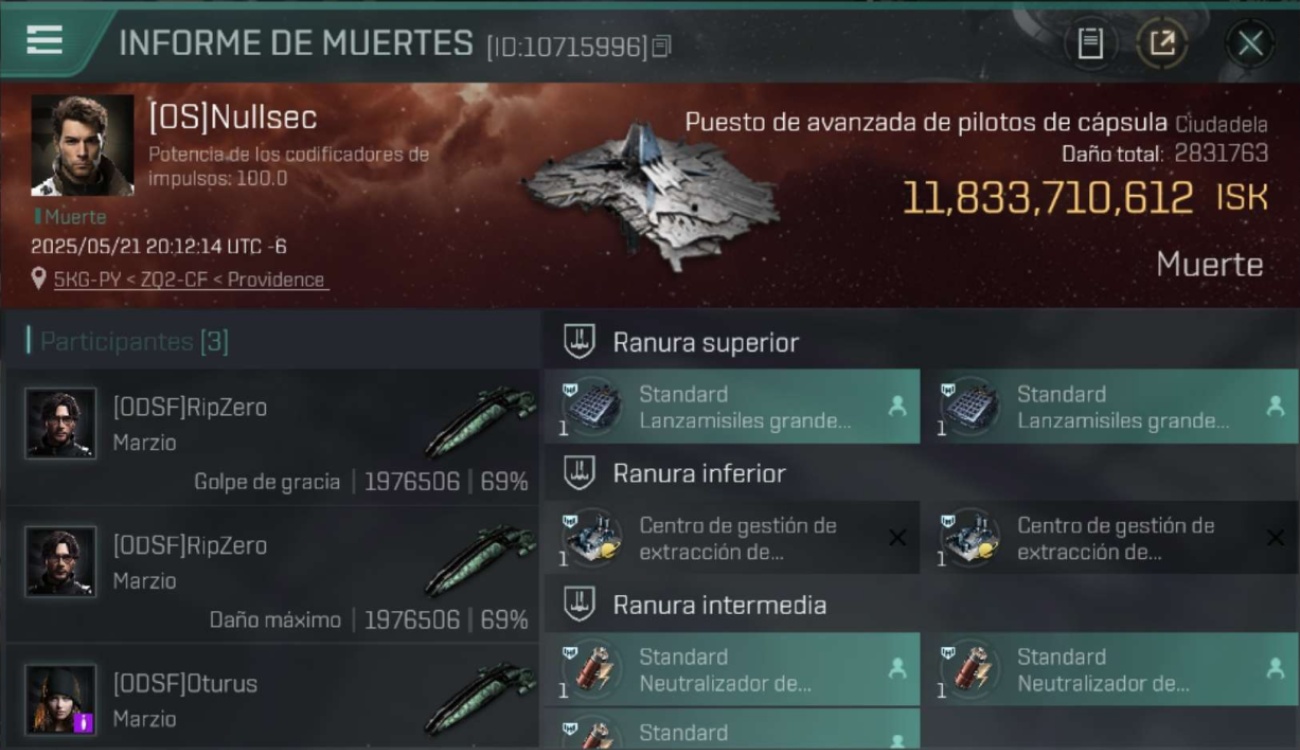1300x750 pixels.
Task: Click X mark on first Centro de gestión item
Action: tap(897, 538)
